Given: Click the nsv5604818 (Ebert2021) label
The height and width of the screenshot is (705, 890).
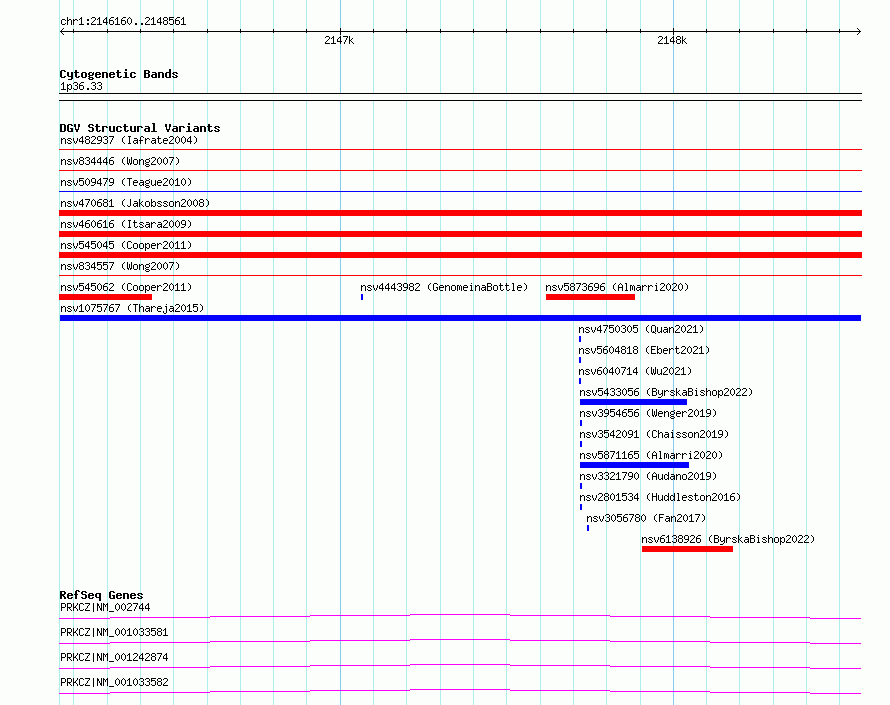Looking at the screenshot, I should (x=644, y=350).
